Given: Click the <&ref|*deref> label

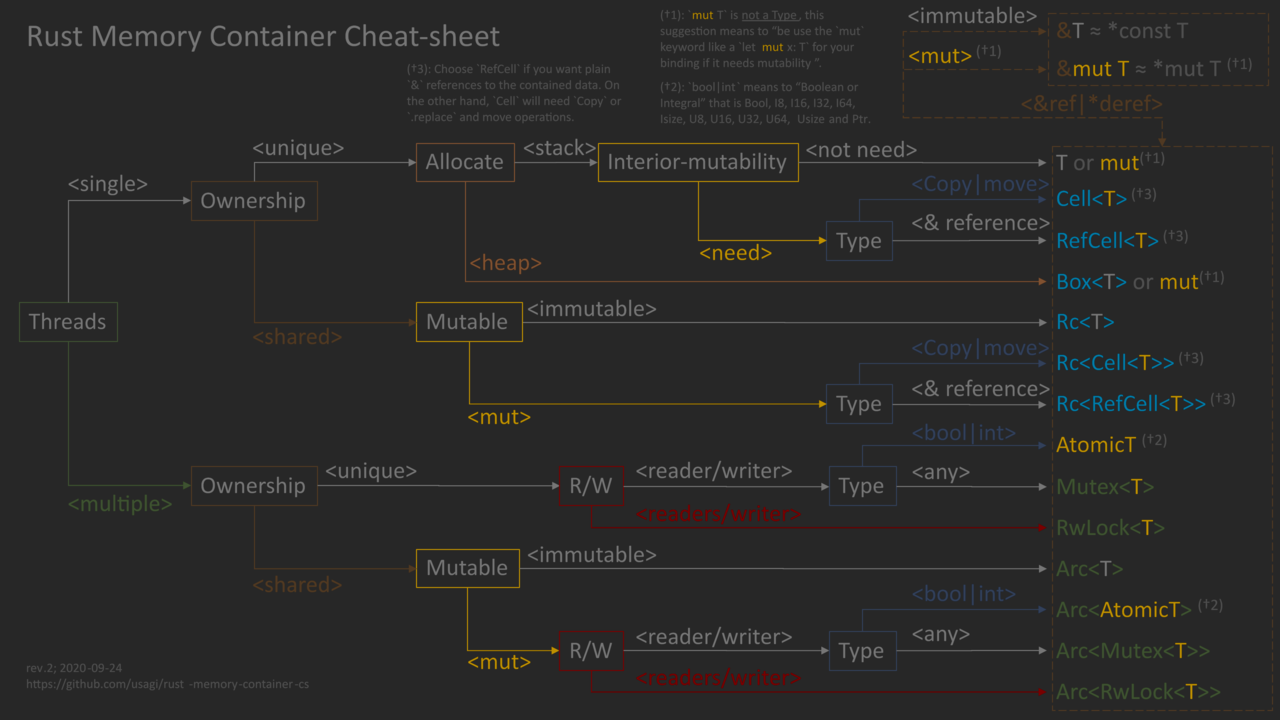Looking at the screenshot, I should pyautogui.click(x=1091, y=103).
